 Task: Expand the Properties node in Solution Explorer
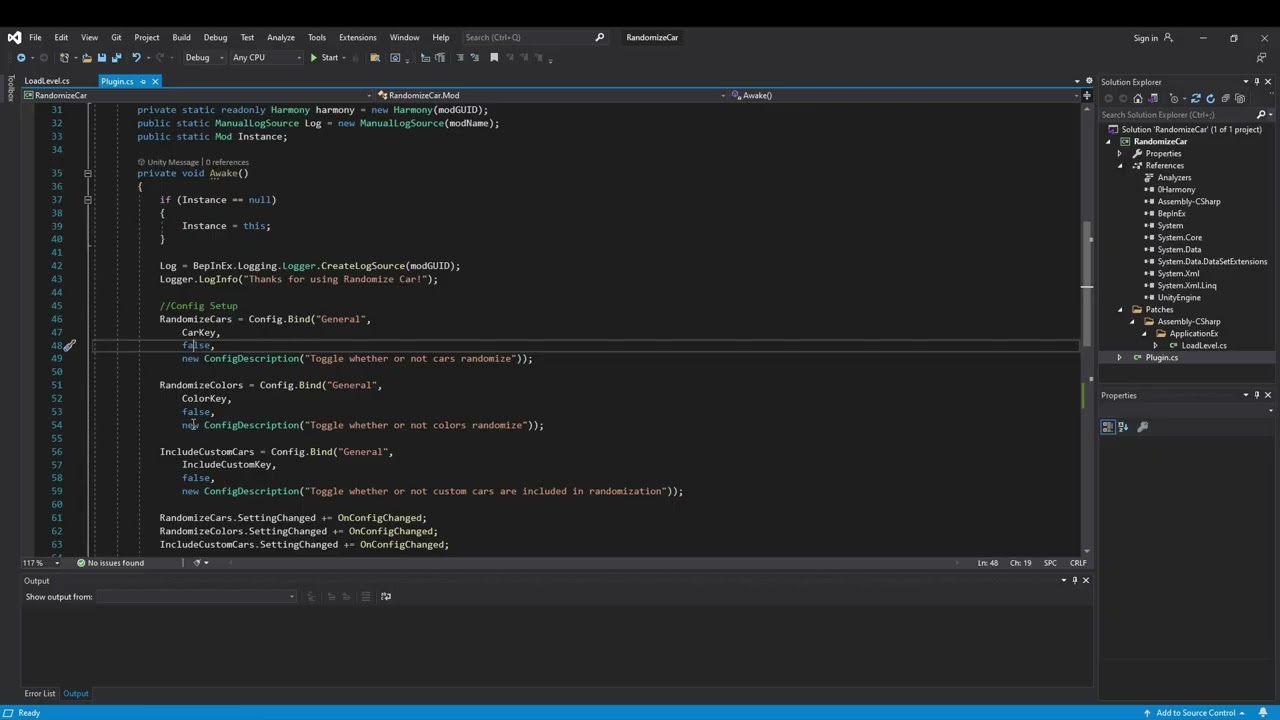[x=1120, y=154]
